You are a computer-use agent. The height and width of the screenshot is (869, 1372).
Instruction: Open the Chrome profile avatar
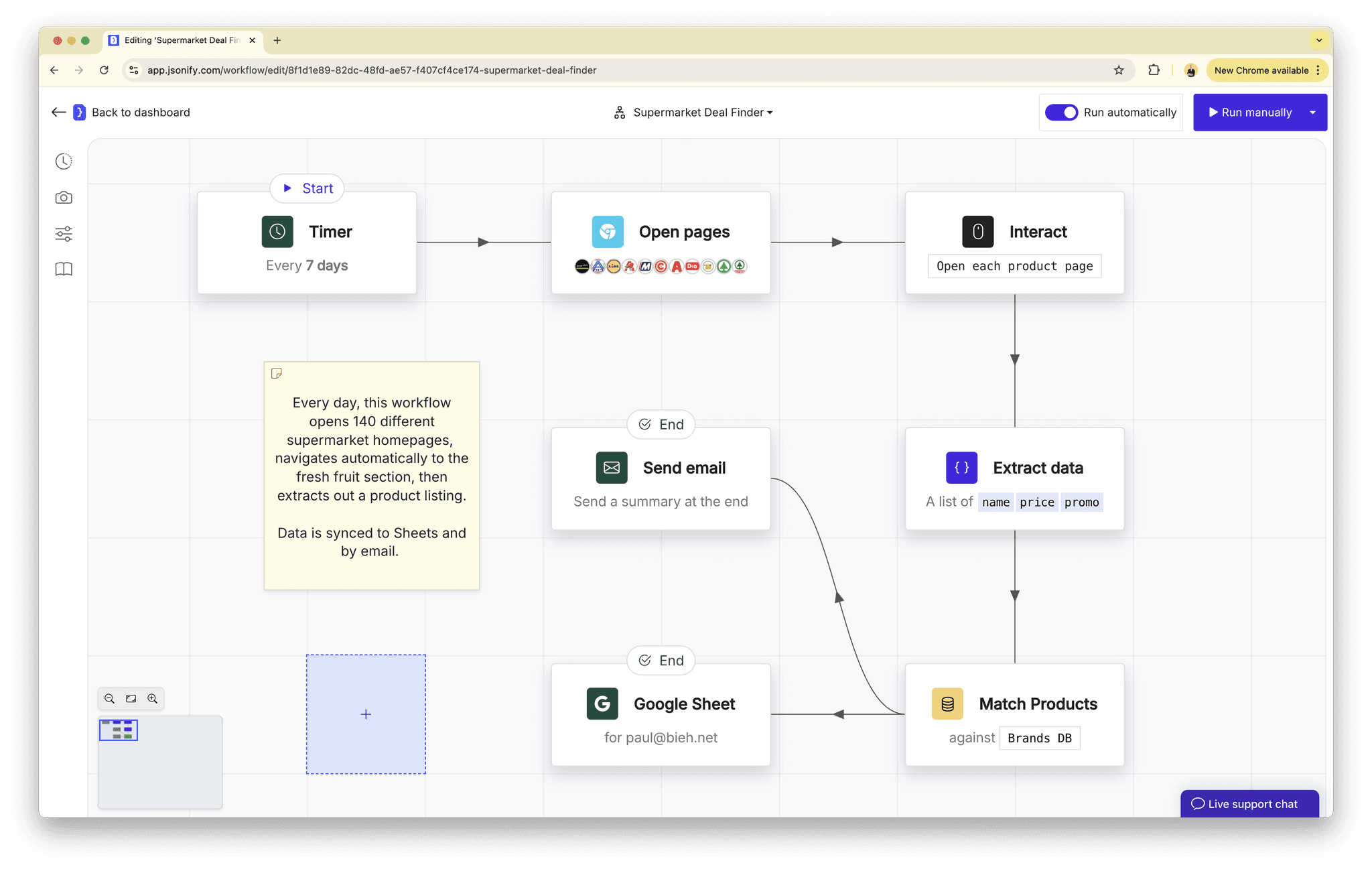(1190, 70)
